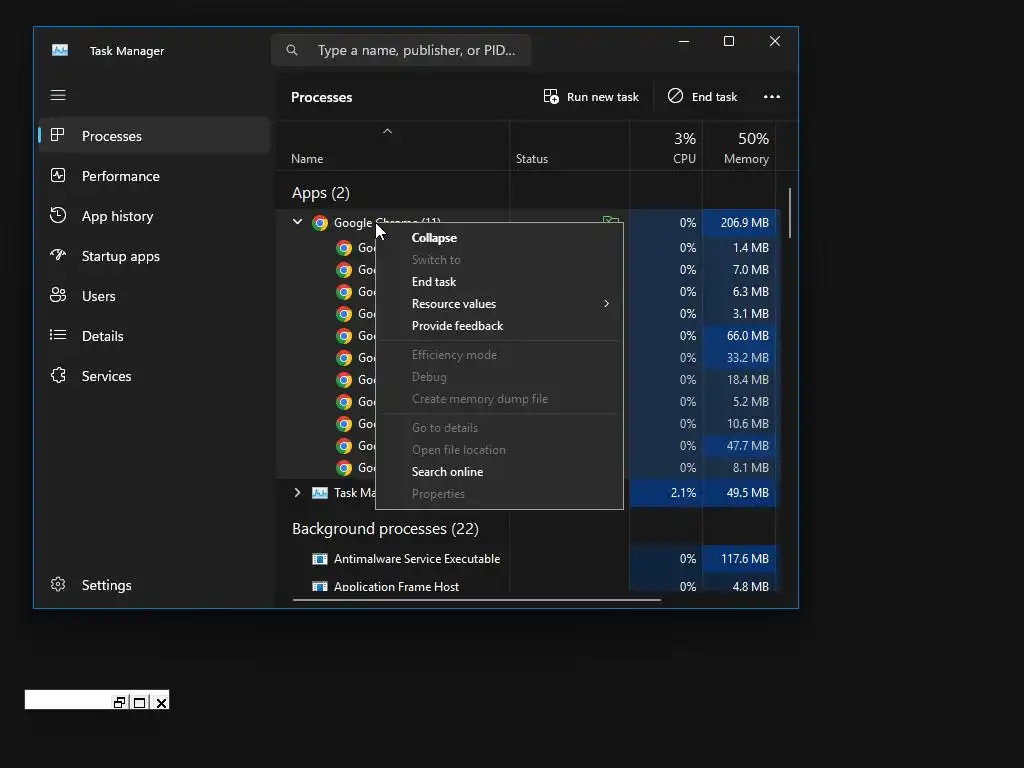
Task: Focus the name, publisher, or PID search box
Action: (400, 50)
